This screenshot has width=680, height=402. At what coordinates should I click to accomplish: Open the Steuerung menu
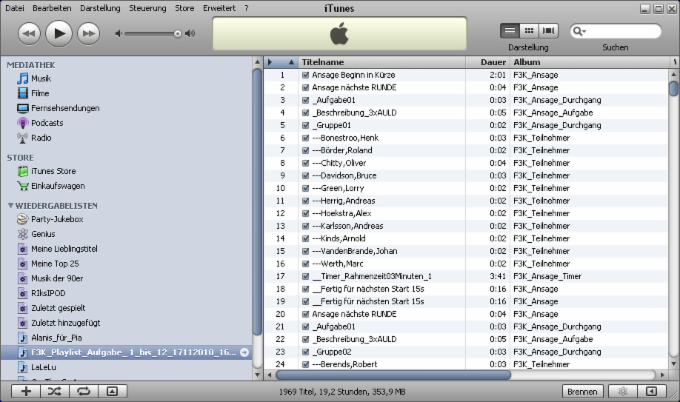[x=147, y=8]
